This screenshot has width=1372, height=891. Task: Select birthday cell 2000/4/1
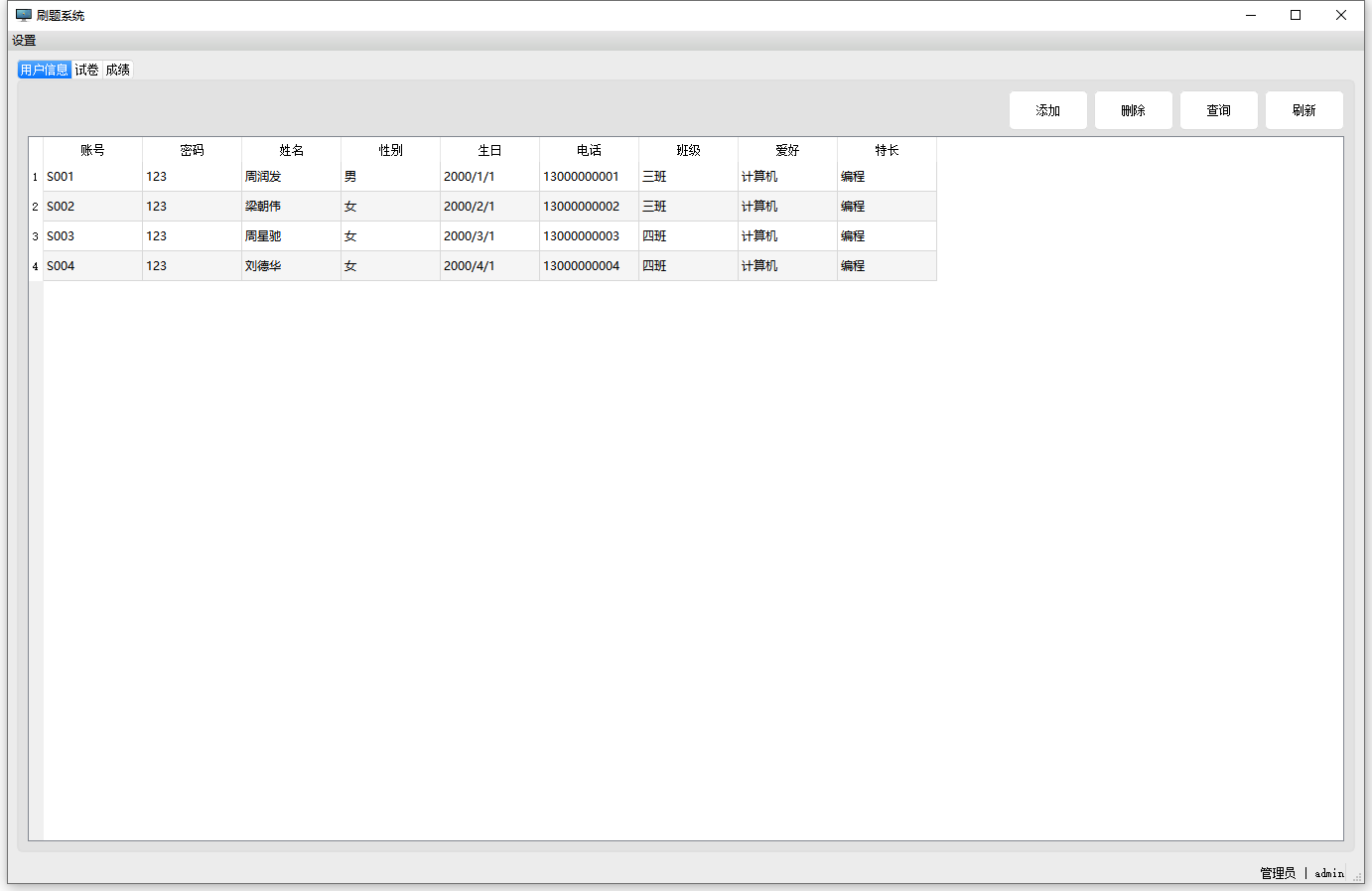(x=489, y=266)
